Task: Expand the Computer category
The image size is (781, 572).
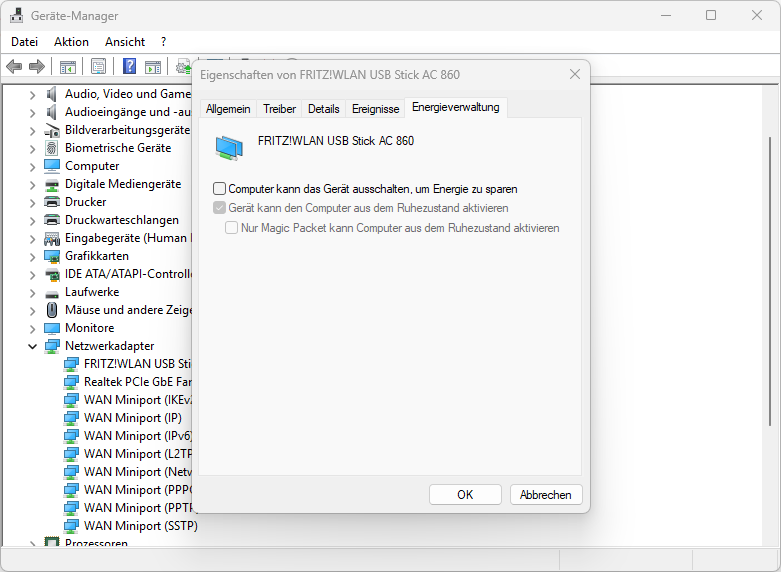Action: [x=32, y=166]
